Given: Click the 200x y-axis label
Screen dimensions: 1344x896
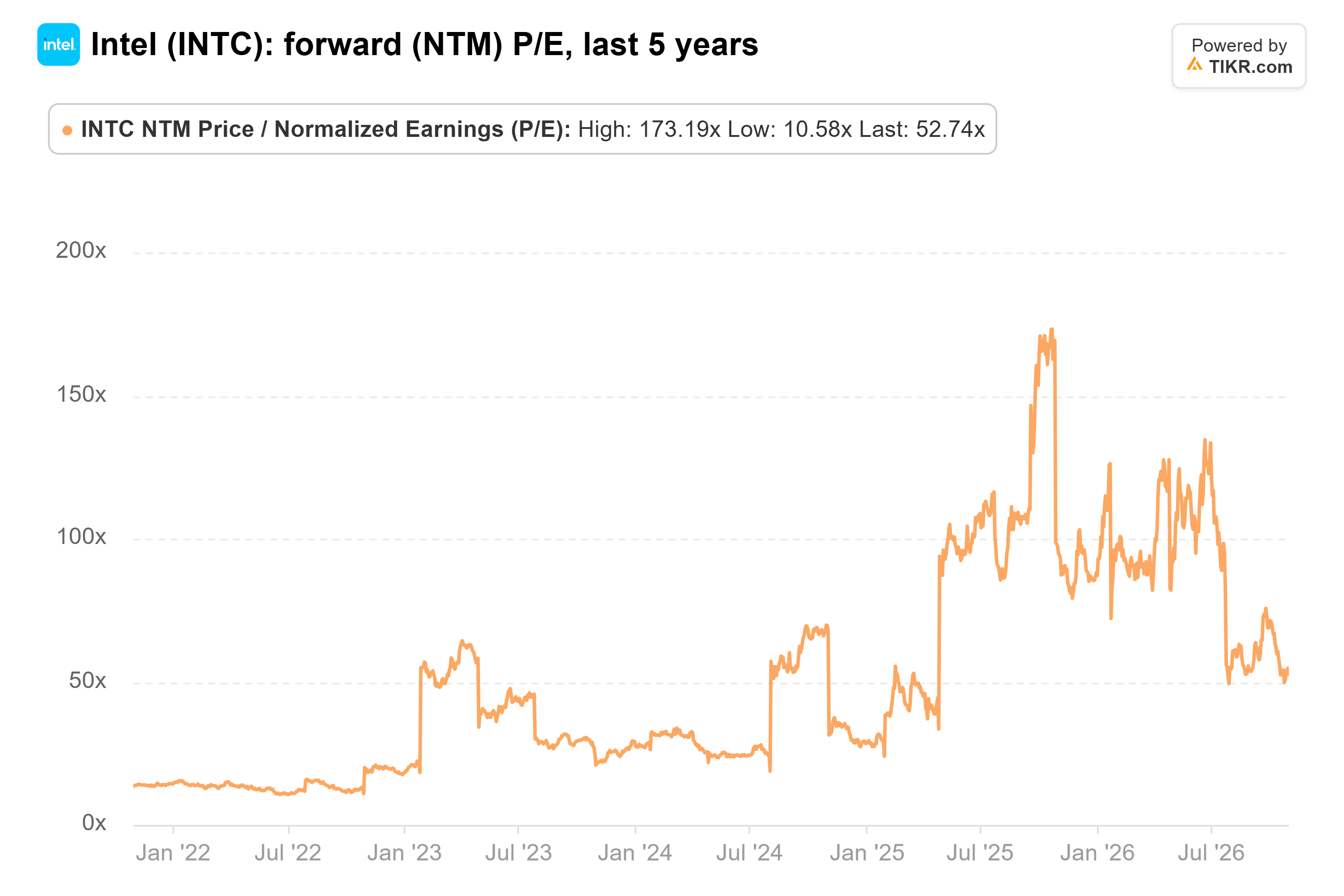Looking at the screenshot, I should click(81, 250).
